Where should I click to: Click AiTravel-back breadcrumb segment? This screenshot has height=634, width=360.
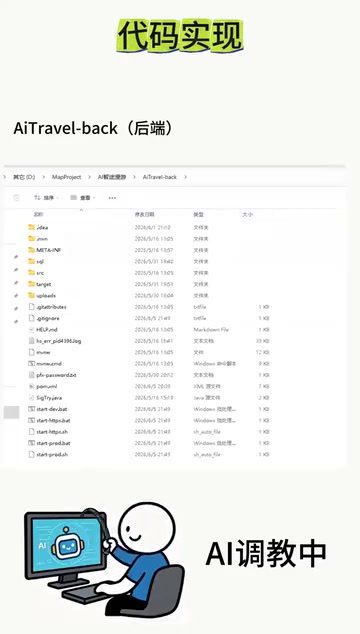160,177
